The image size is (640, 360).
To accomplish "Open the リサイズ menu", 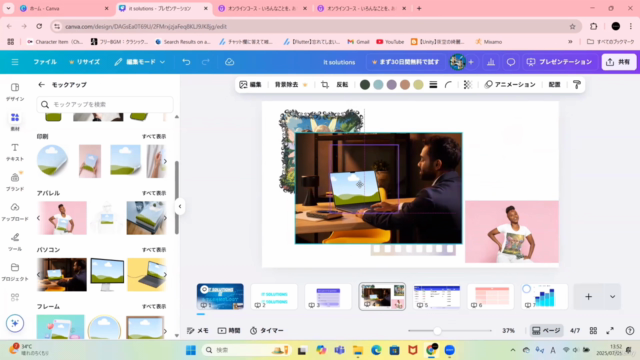I will click(84, 62).
